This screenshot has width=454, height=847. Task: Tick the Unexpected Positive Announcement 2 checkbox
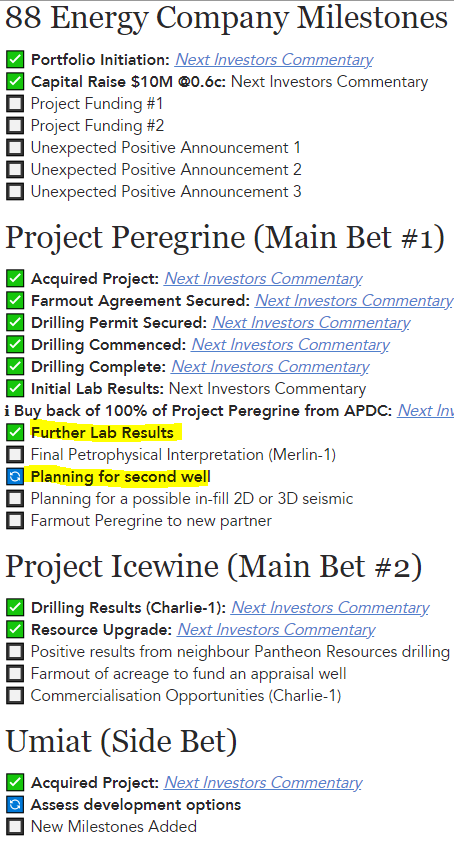(x=15, y=170)
